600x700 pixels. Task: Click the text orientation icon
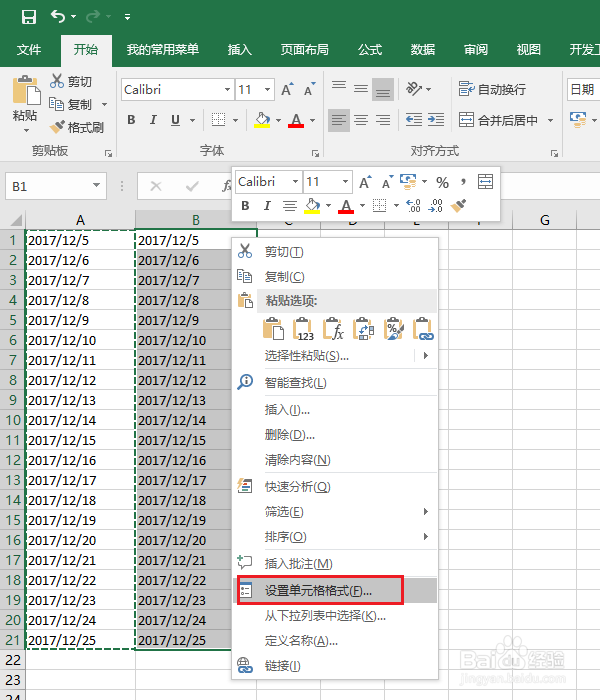pyautogui.click(x=414, y=89)
